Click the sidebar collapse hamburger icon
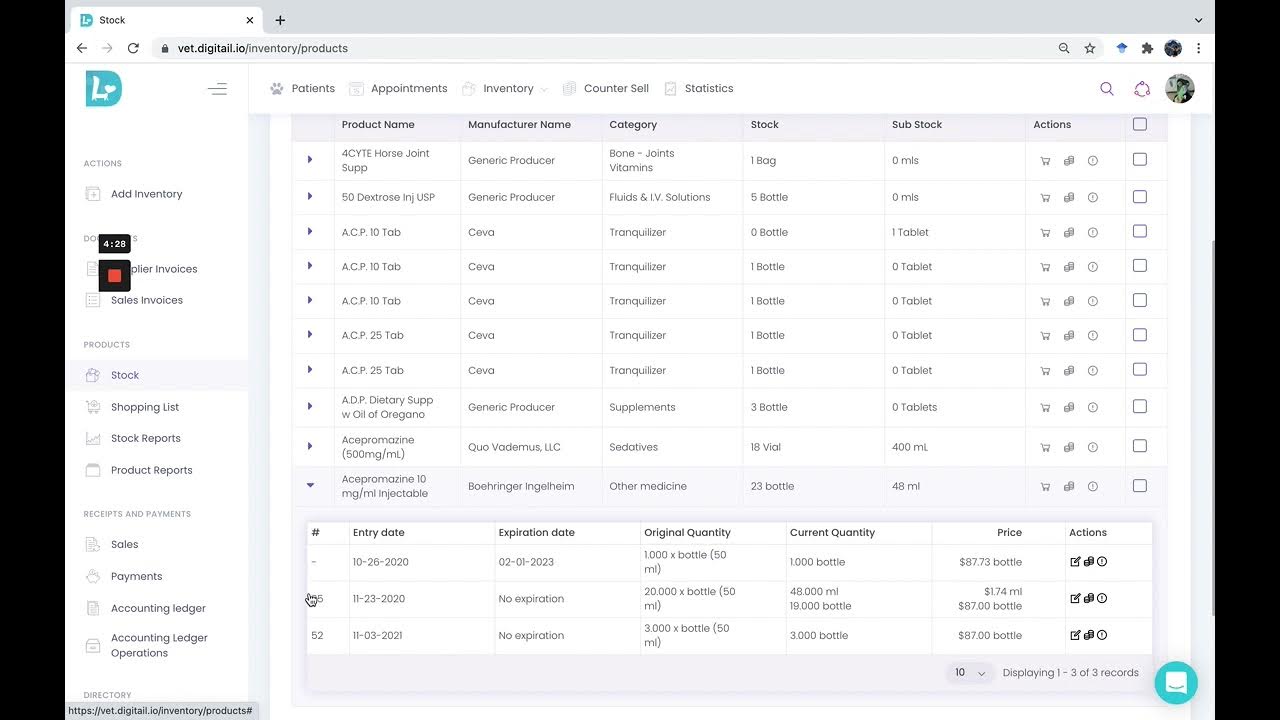The image size is (1280, 720). tap(217, 89)
